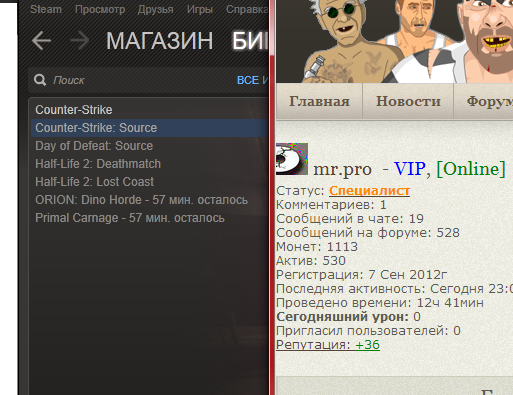Click the Steam back arrow
The height and width of the screenshot is (395, 513).
(41, 40)
